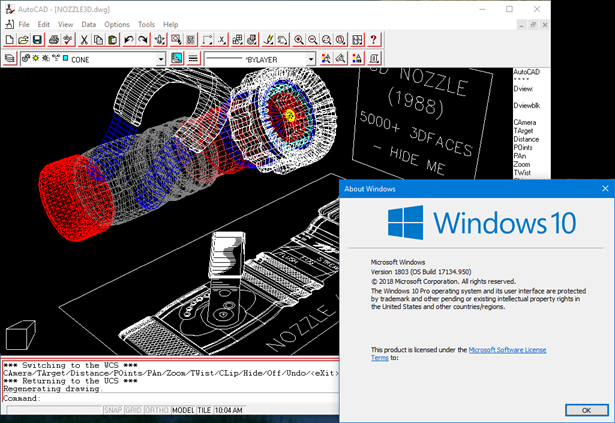Open Help with the red question mark
The width and height of the screenshot is (615, 423).
point(373,40)
